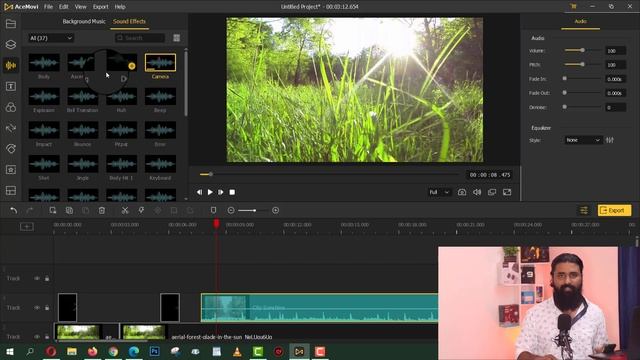Viewport: 640px width, 360px height.
Task: Open the stacked layers panel in sidebar
Action: click(x=11, y=44)
